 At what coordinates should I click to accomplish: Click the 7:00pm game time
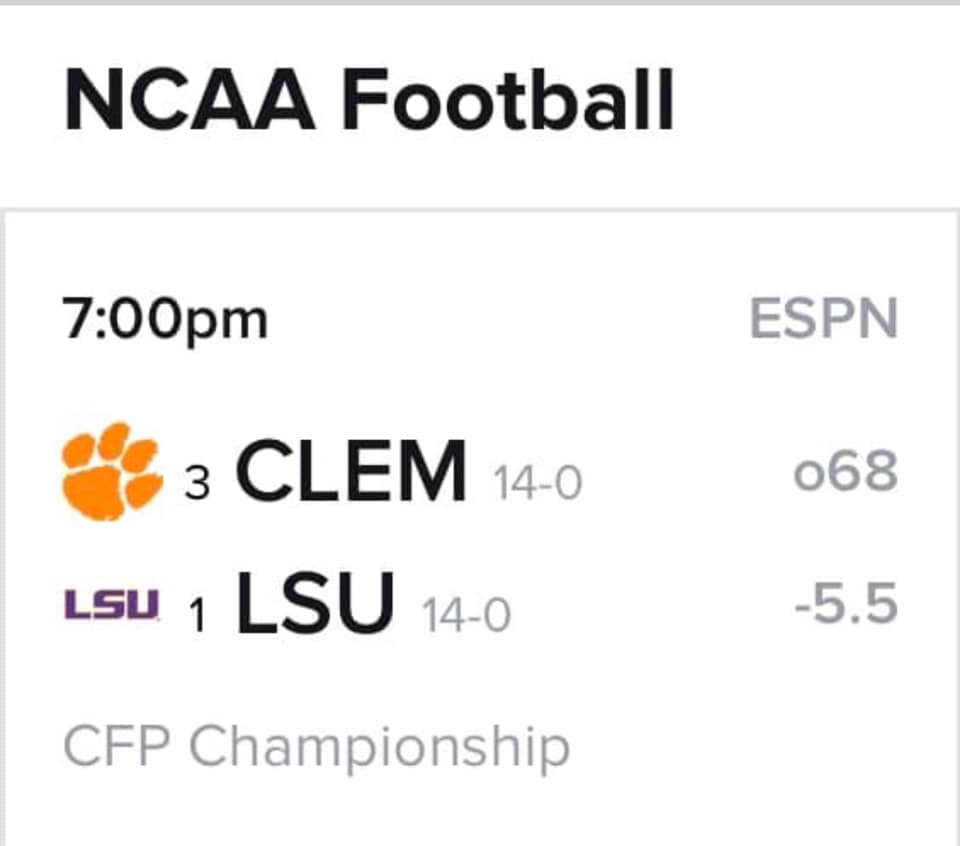pos(165,320)
